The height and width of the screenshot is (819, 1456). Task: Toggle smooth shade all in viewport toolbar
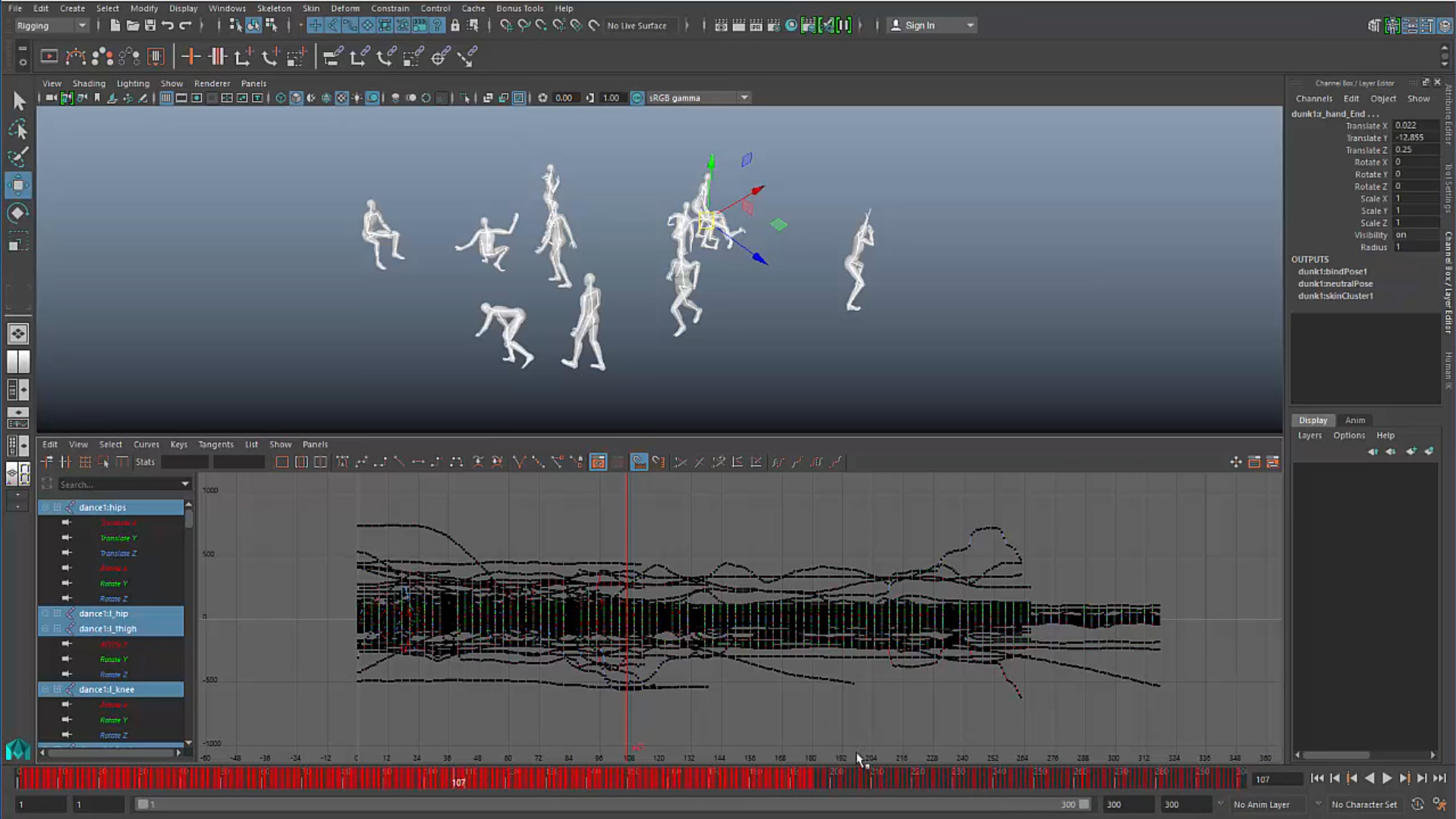297,98
